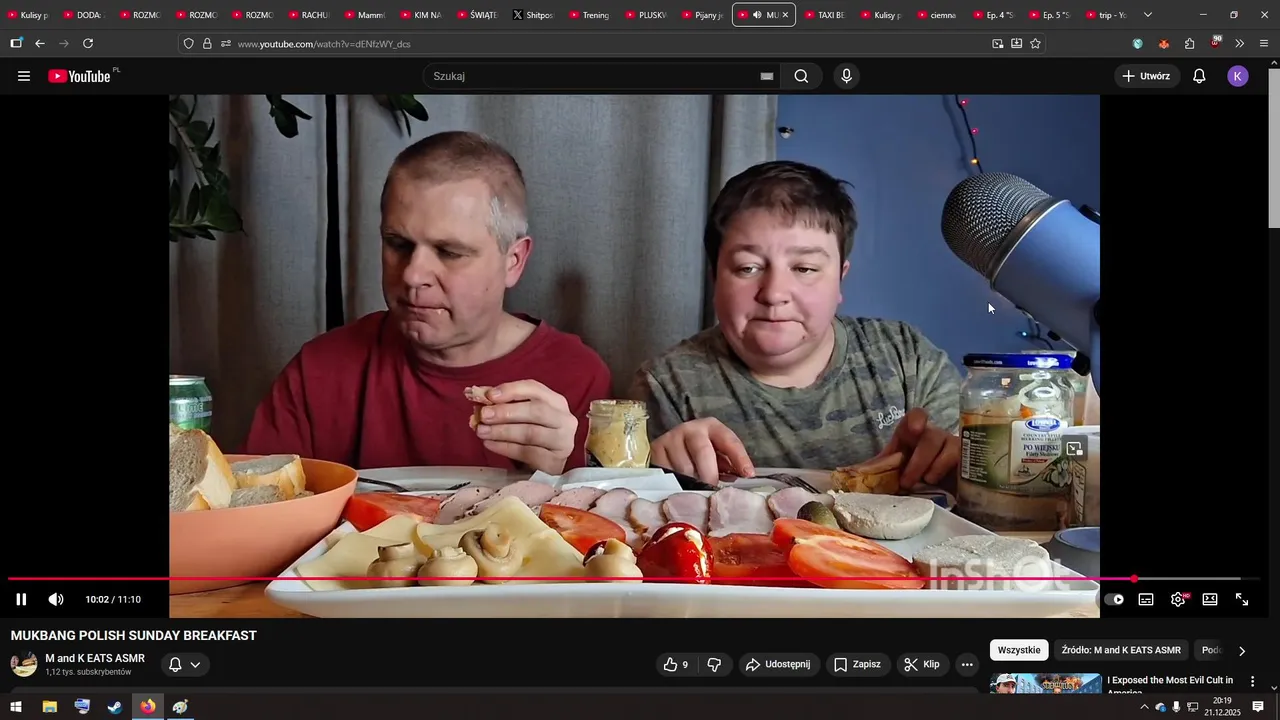Open the YouTube hamburger guide menu
The image size is (1280, 720).
pyautogui.click(x=24, y=76)
